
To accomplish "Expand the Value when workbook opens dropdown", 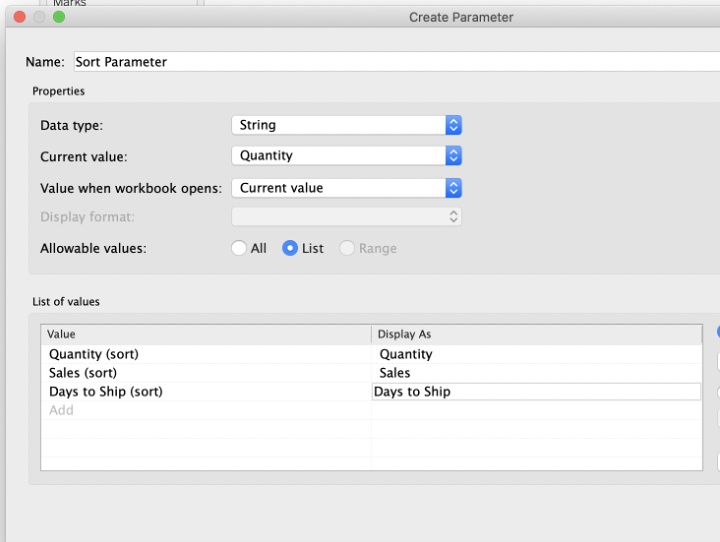I will (346, 188).
